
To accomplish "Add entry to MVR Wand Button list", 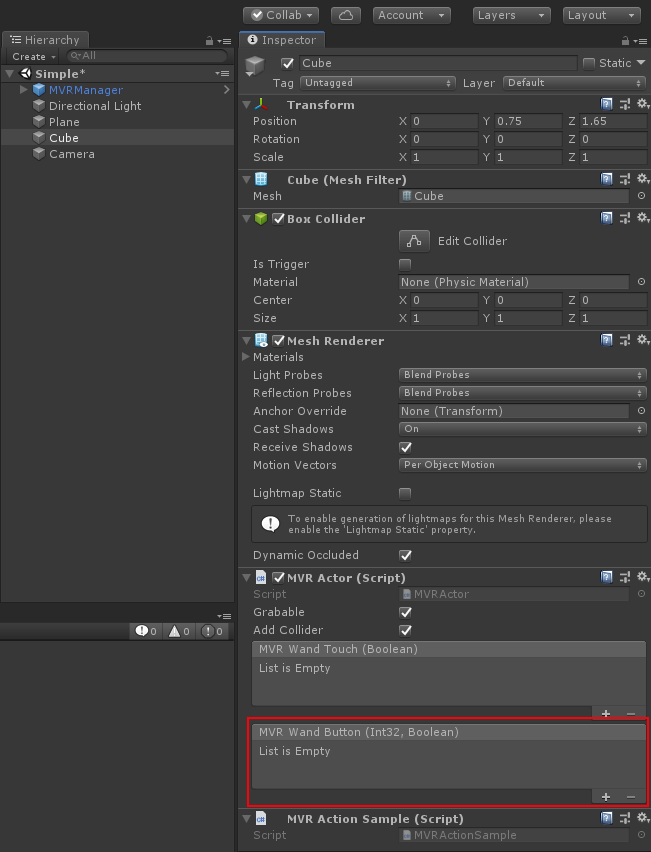I will click(x=606, y=797).
